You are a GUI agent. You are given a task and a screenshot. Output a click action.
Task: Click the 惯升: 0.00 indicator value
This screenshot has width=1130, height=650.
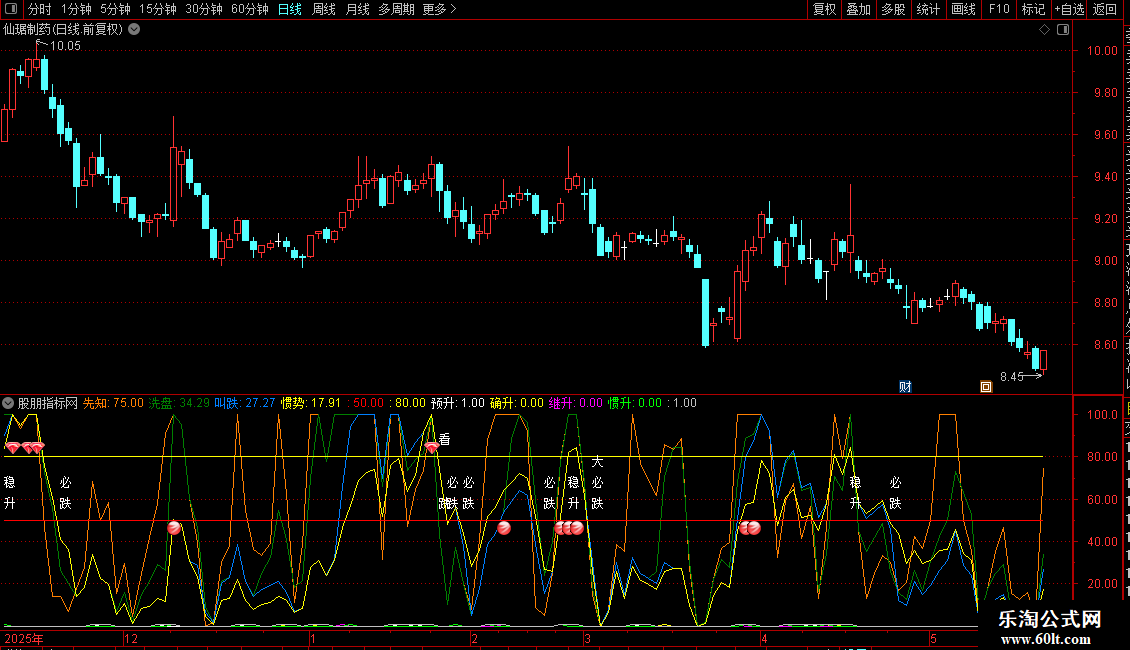tap(635, 403)
